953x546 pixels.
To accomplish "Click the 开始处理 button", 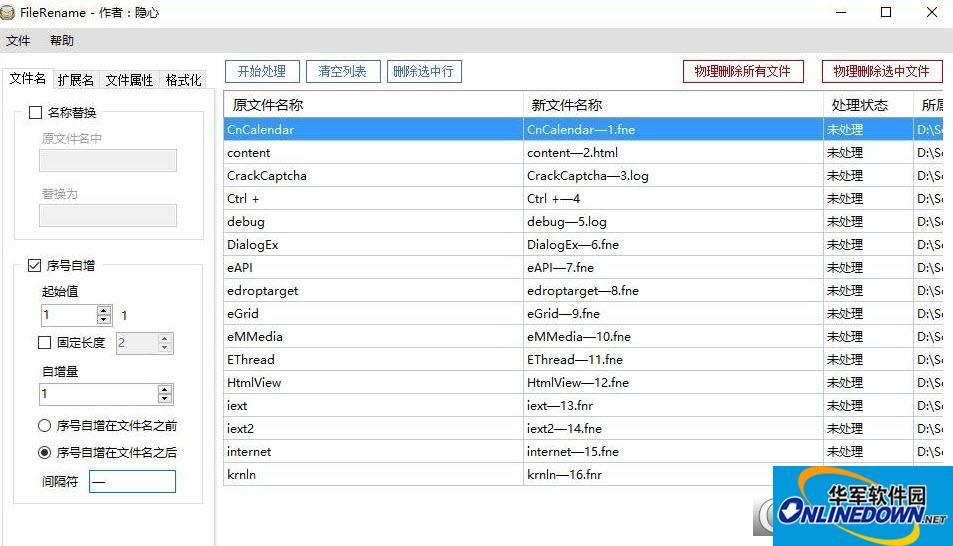I will point(262,71).
